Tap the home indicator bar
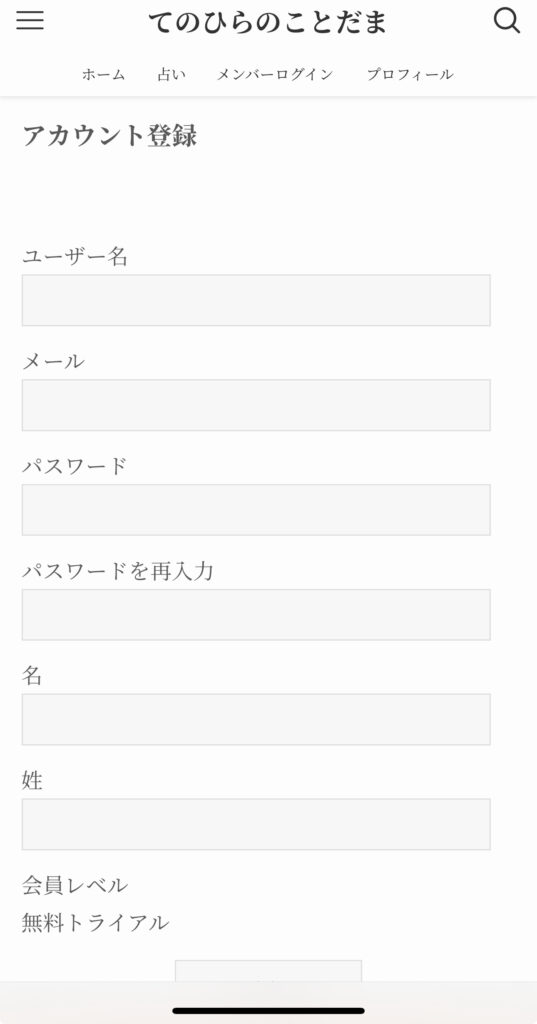 coord(268,1011)
